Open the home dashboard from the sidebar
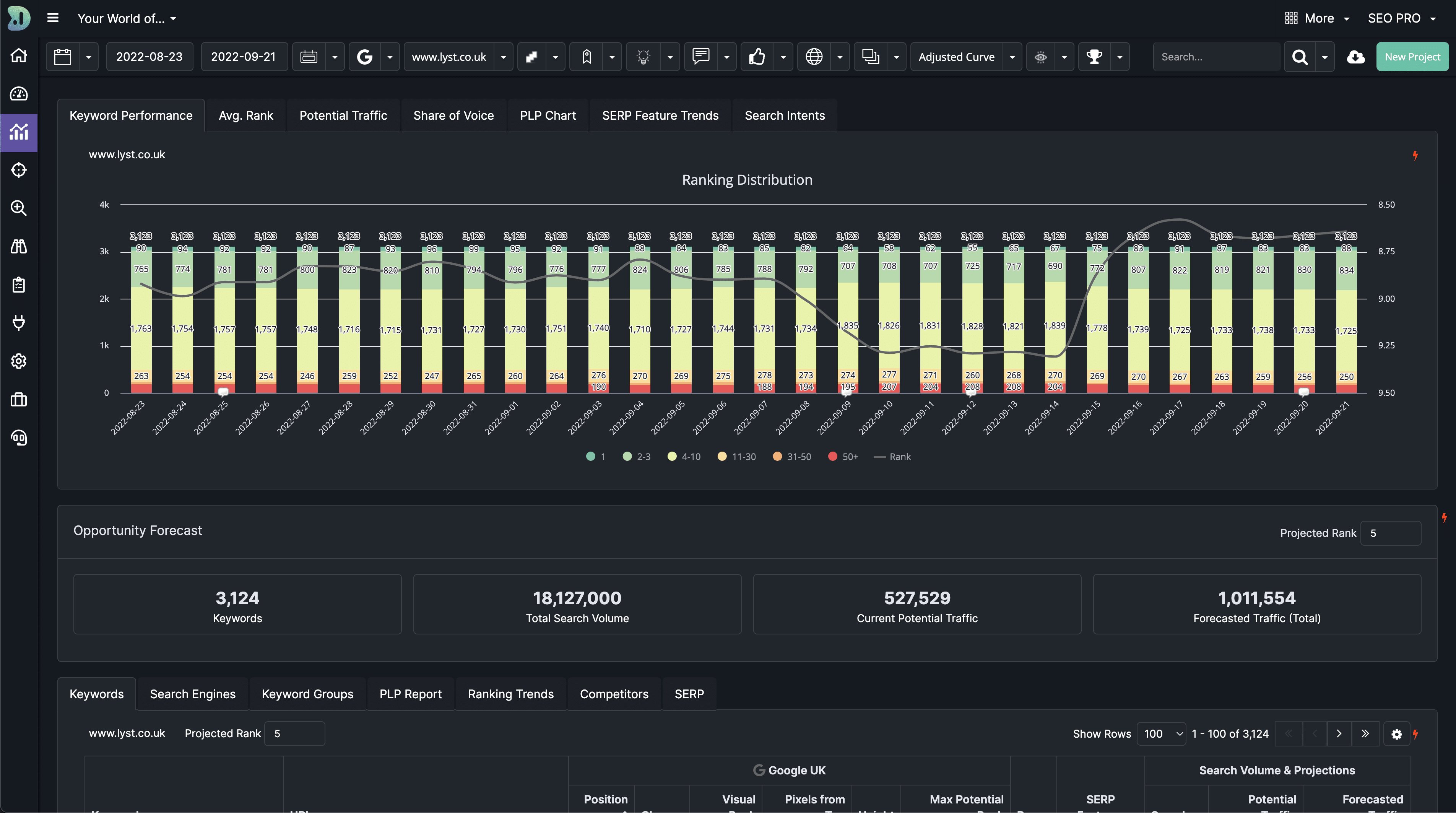This screenshot has height=813, width=1456. tap(19, 55)
